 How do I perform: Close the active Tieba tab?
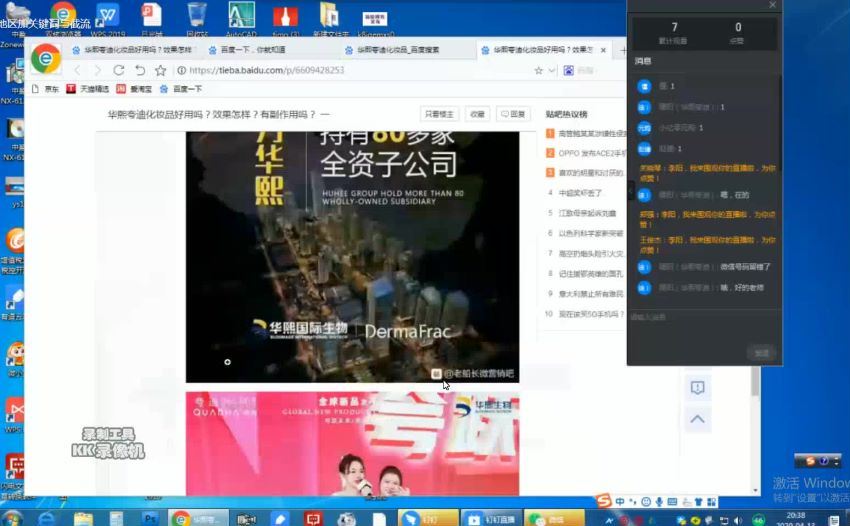603,50
